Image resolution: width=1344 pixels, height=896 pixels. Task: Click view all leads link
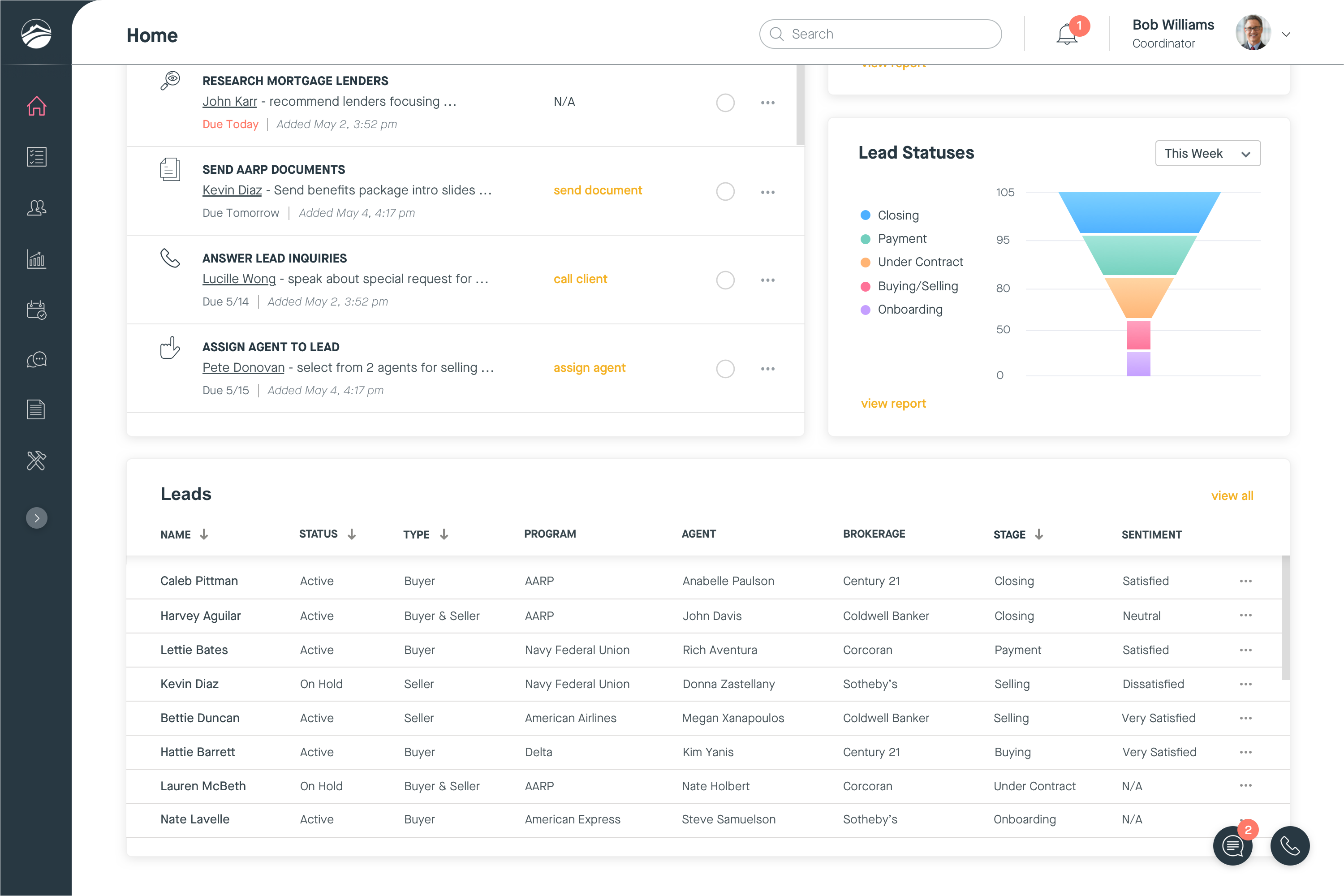pos(1232,495)
